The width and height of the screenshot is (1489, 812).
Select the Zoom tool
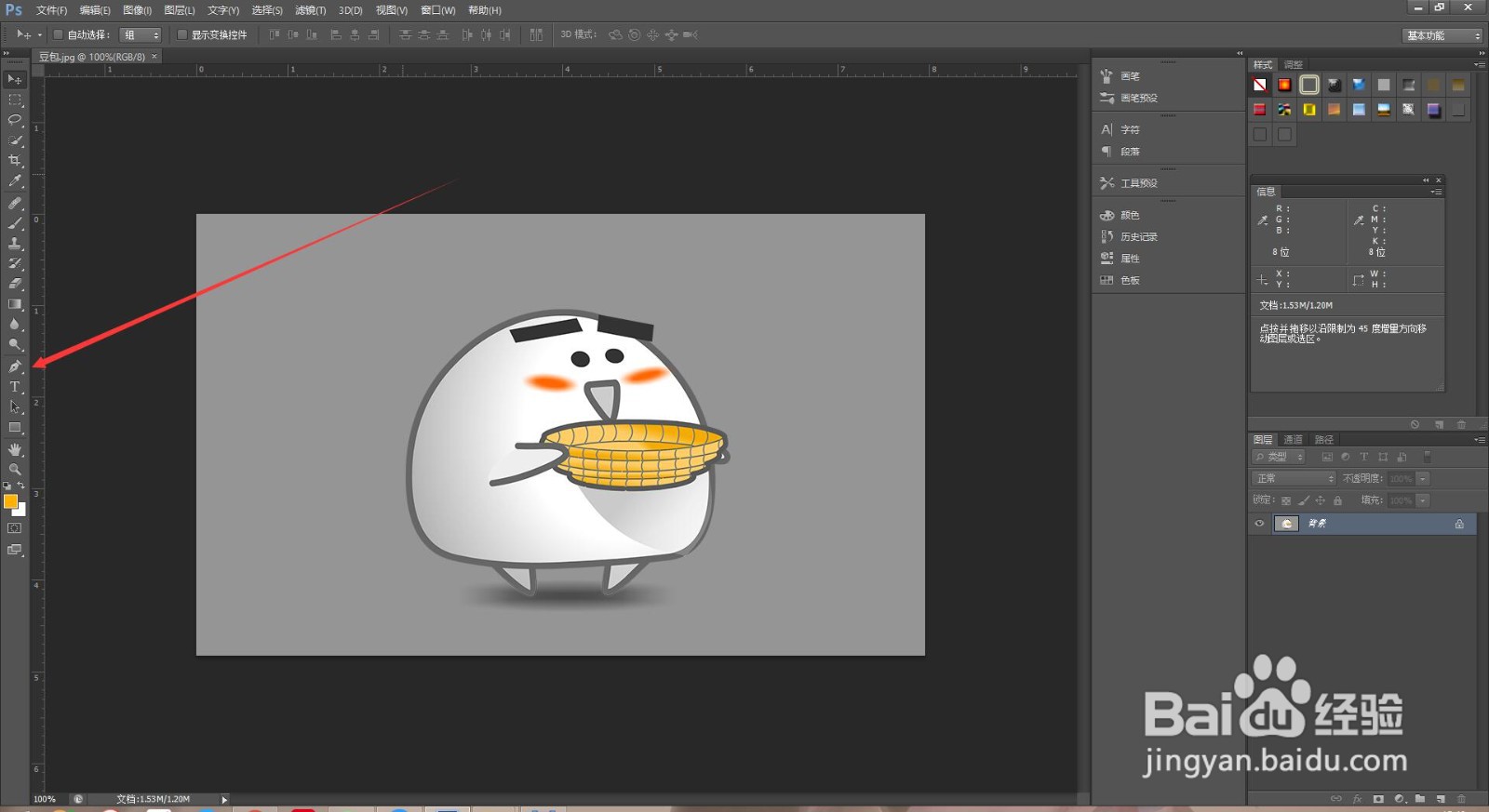coord(15,470)
